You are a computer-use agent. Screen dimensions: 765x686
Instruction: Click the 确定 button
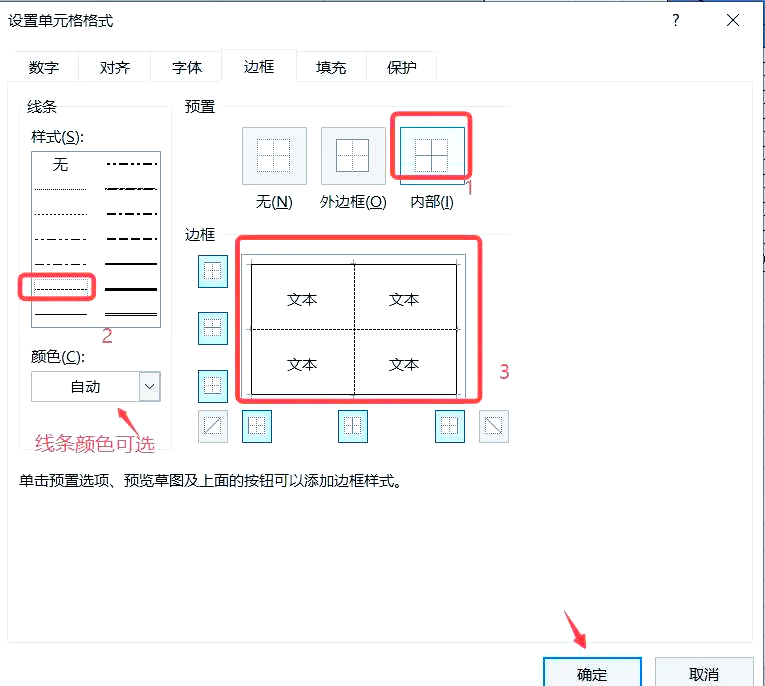pos(592,673)
